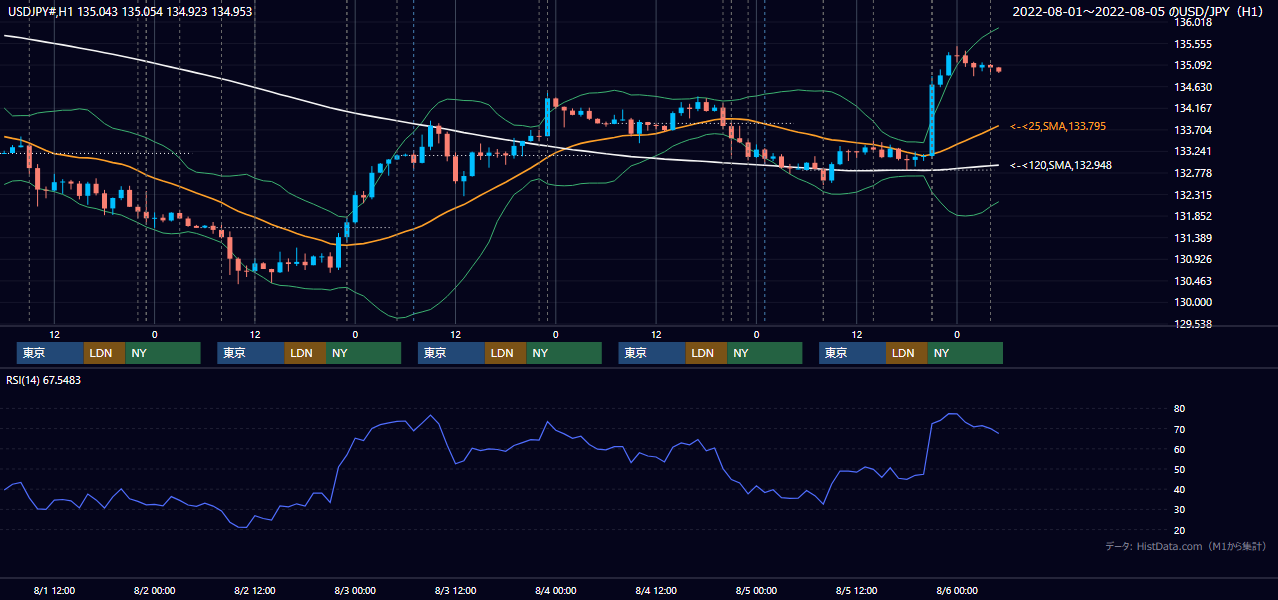Click RSI scale value 30
The width and height of the screenshot is (1278, 600).
click(x=1179, y=509)
